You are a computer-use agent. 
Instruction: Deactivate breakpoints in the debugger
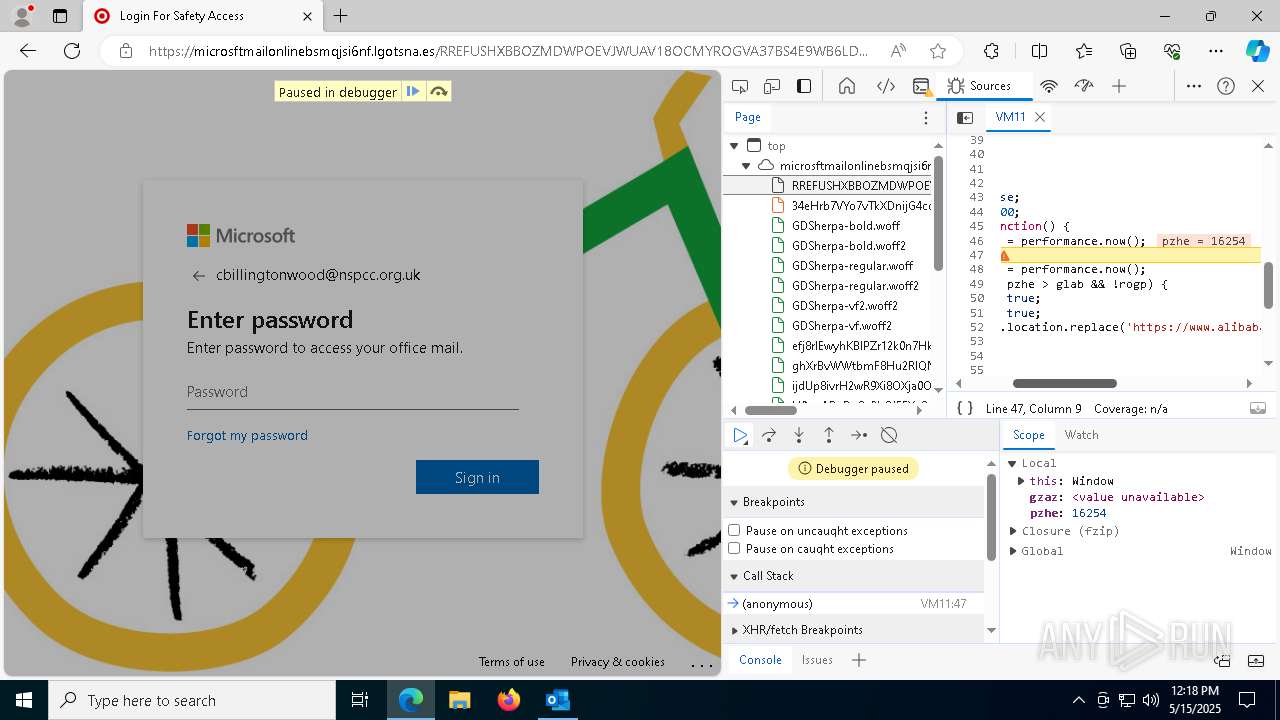[x=889, y=435]
